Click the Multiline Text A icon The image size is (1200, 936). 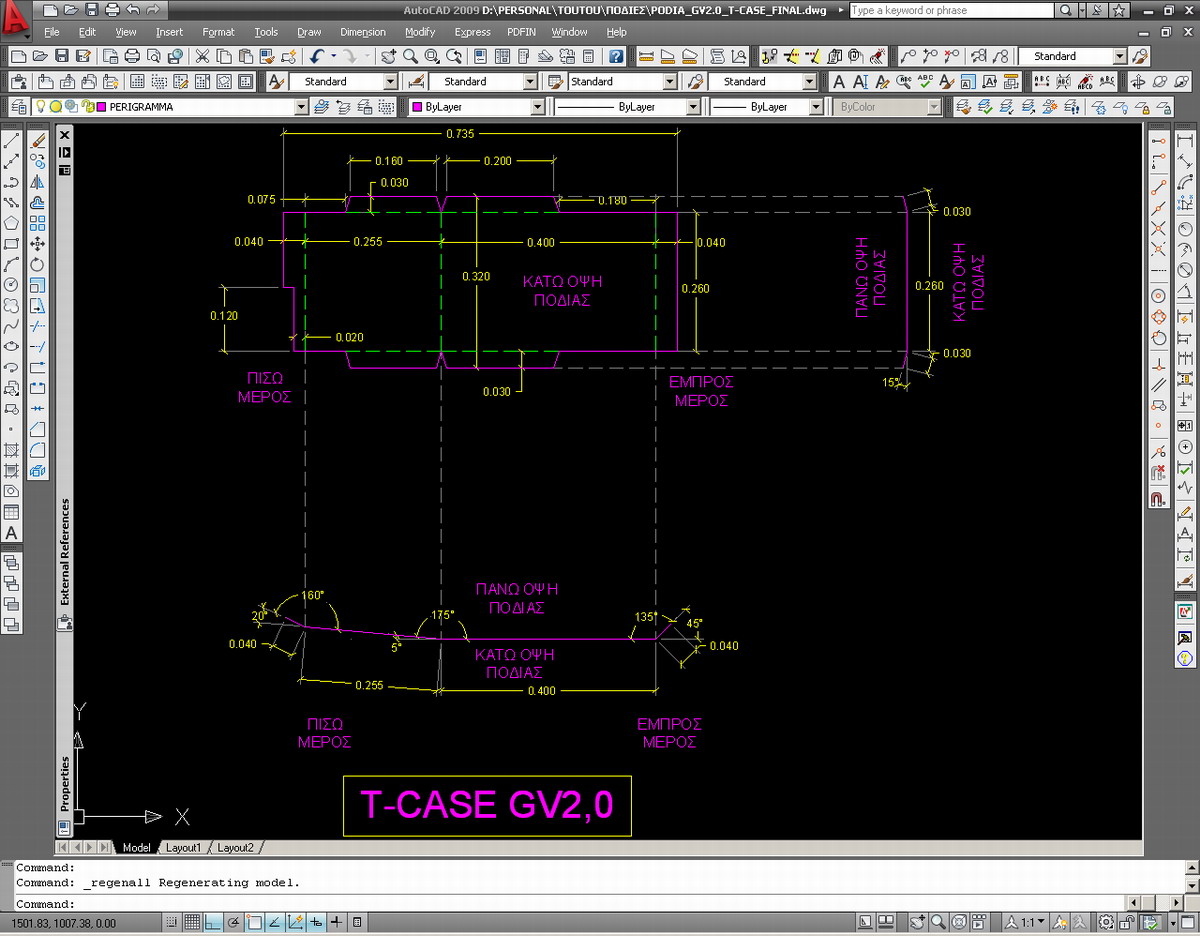tap(838, 82)
